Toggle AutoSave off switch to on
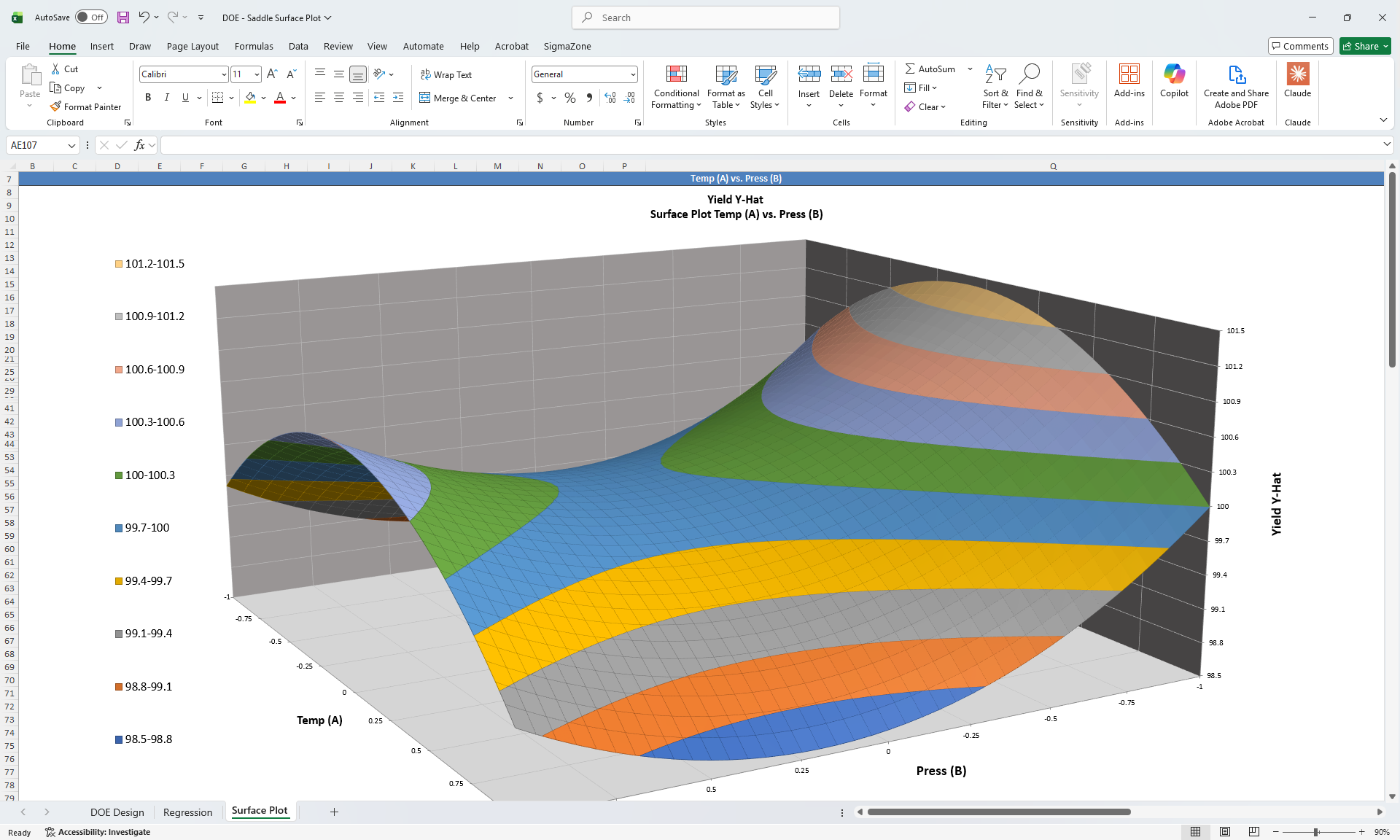 (x=90, y=17)
